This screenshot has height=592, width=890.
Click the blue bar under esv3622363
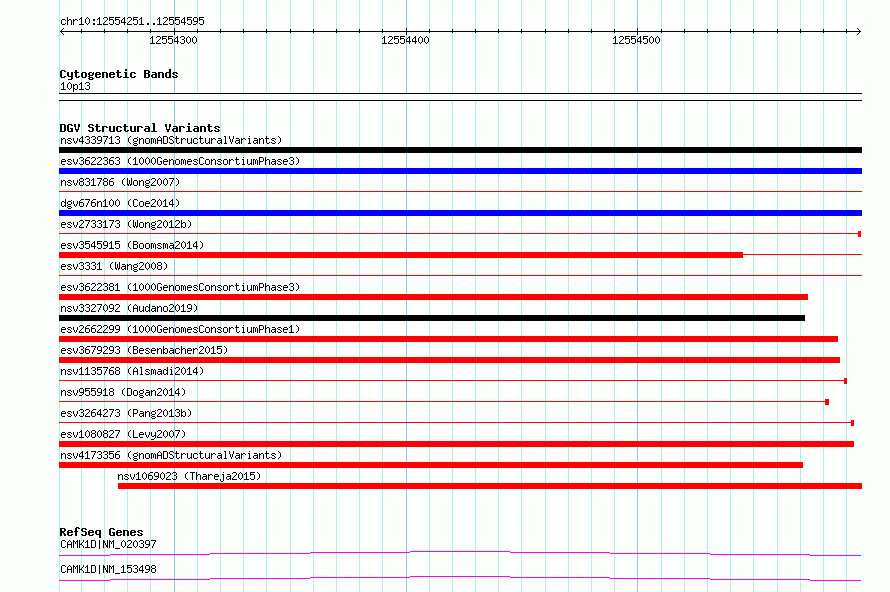[x=460, y=171]
